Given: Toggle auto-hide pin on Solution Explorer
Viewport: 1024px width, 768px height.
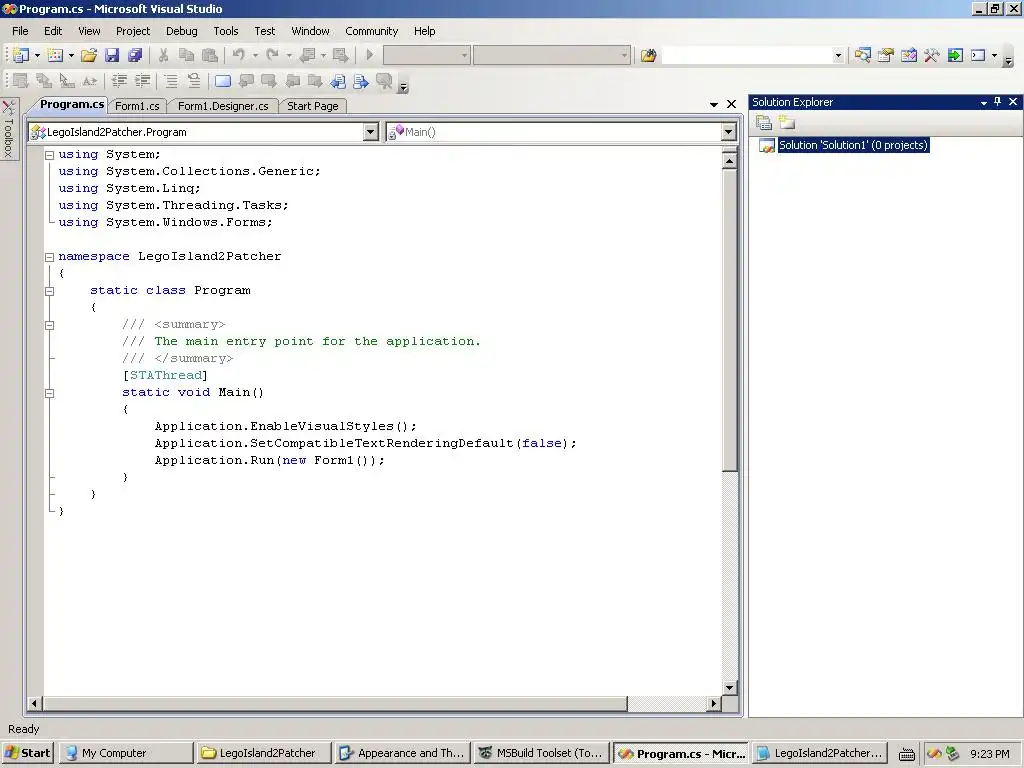Looking at the screenshot, I should pos(997,102).
